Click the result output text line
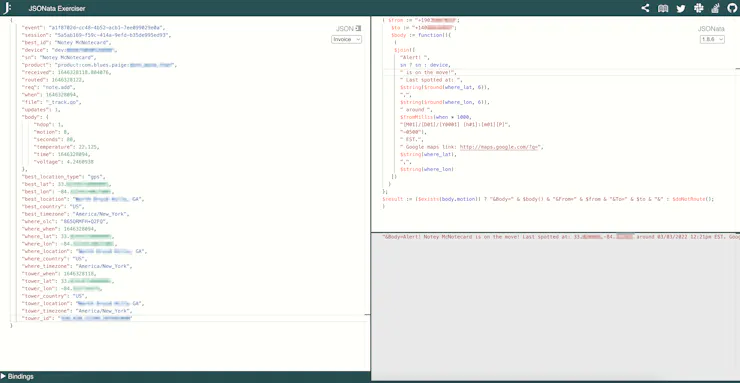Image resolution: width=740 pixels, height=383 pixels. [561, 237]
